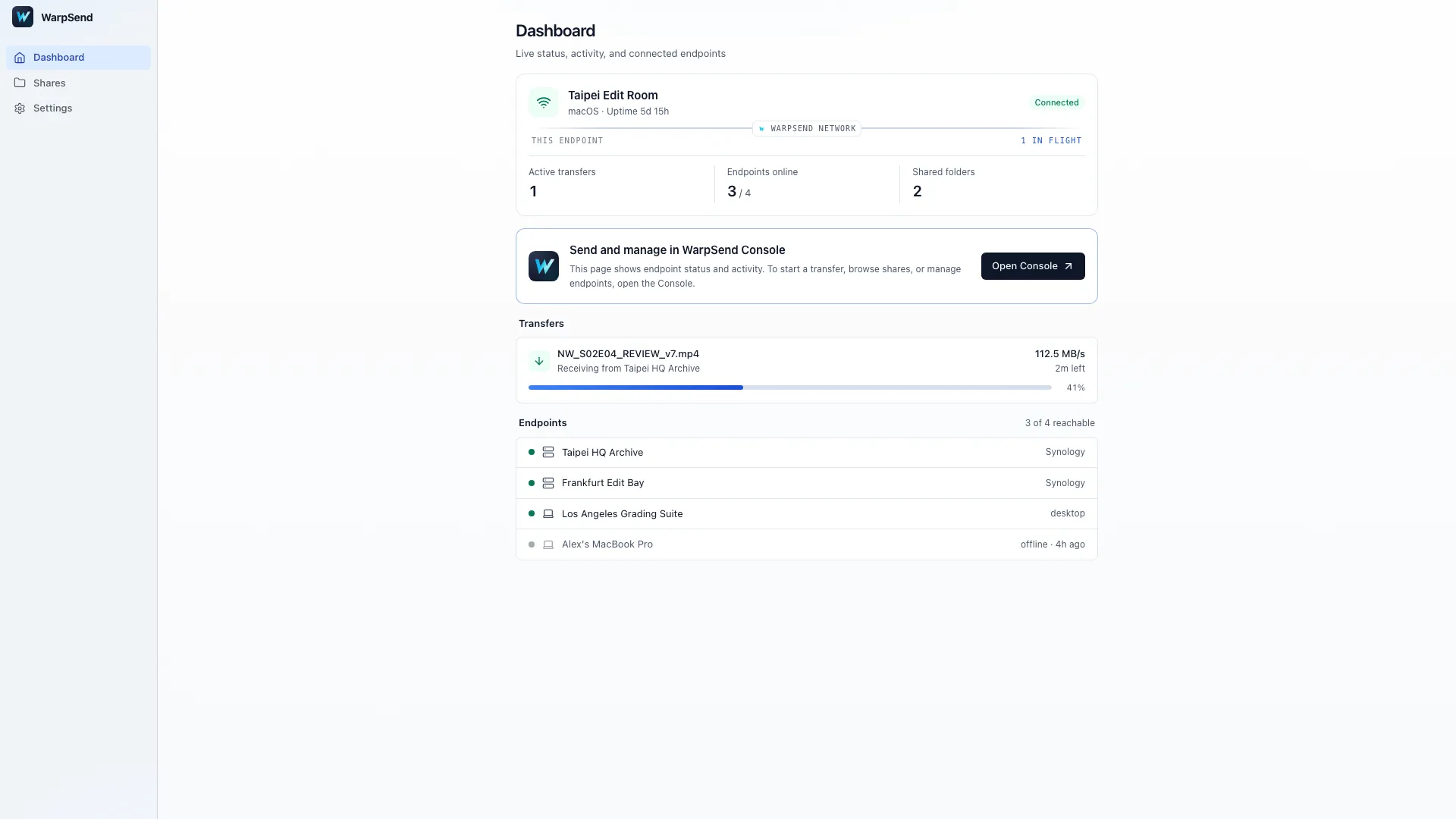Screen dimensions: 1456x819
Task: Select the Taipei HQ Archive endpoint row
Action: [807, 453]
